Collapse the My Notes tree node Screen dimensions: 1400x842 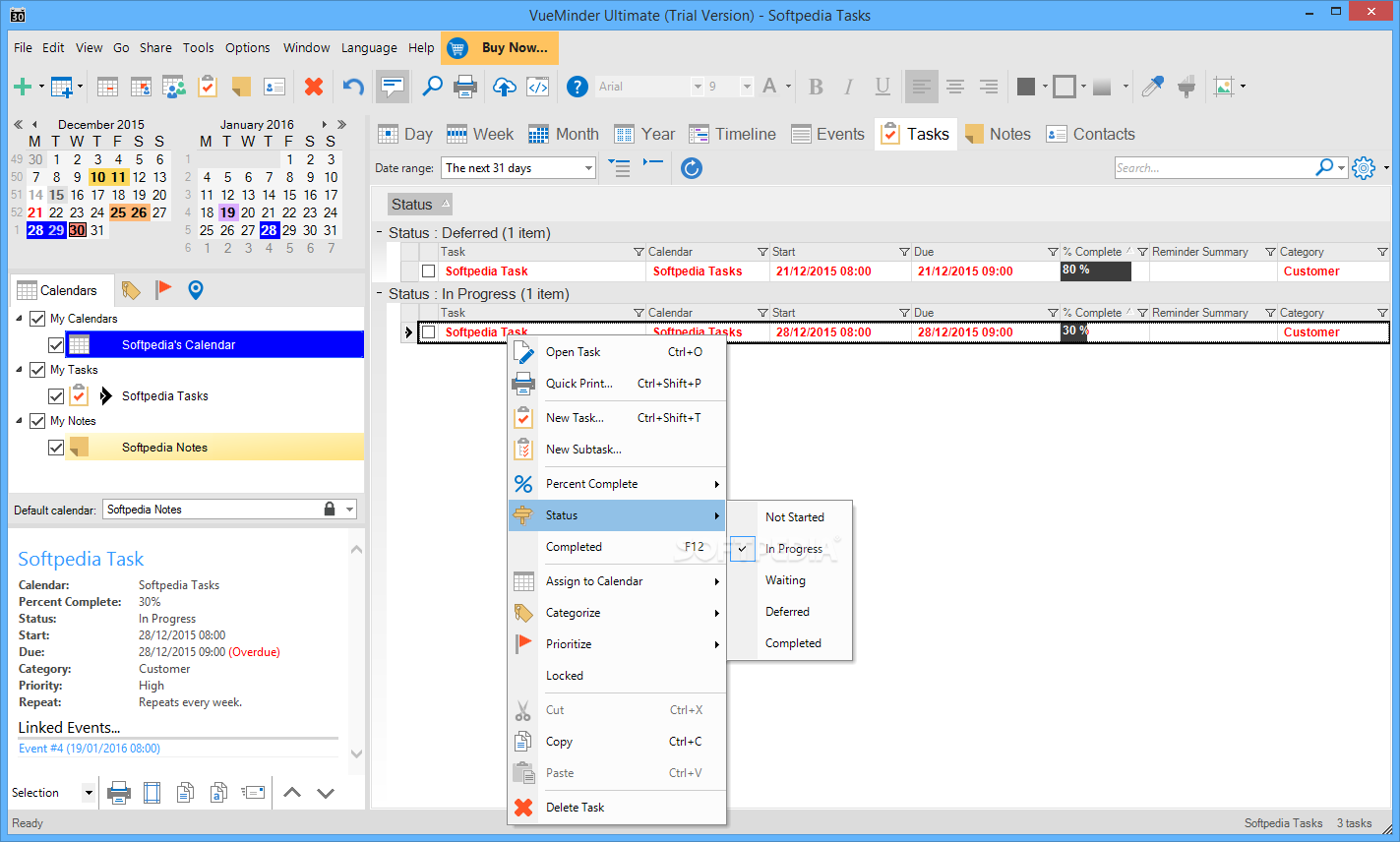coord(20,421)
